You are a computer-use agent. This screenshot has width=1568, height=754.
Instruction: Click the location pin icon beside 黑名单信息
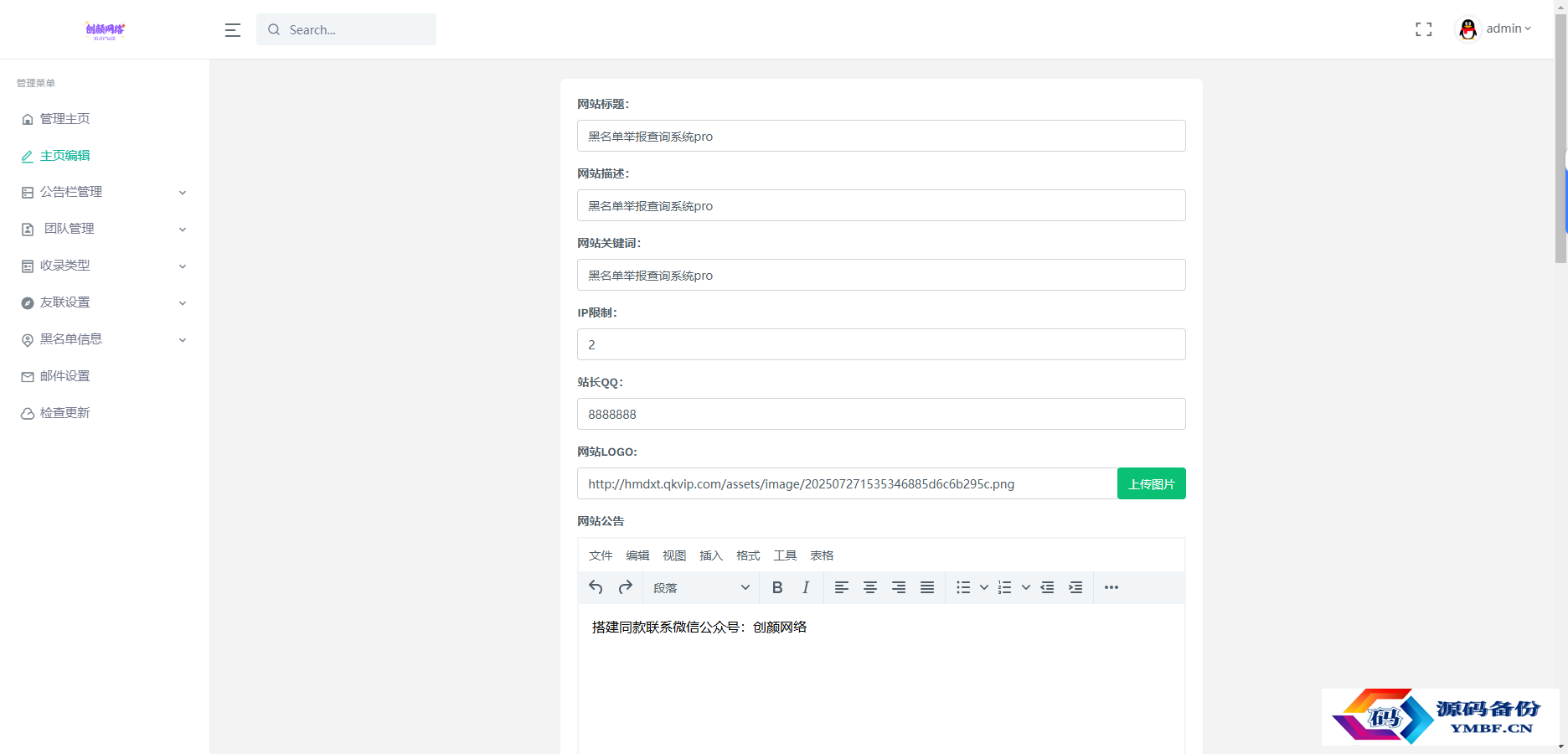[28, 340]
